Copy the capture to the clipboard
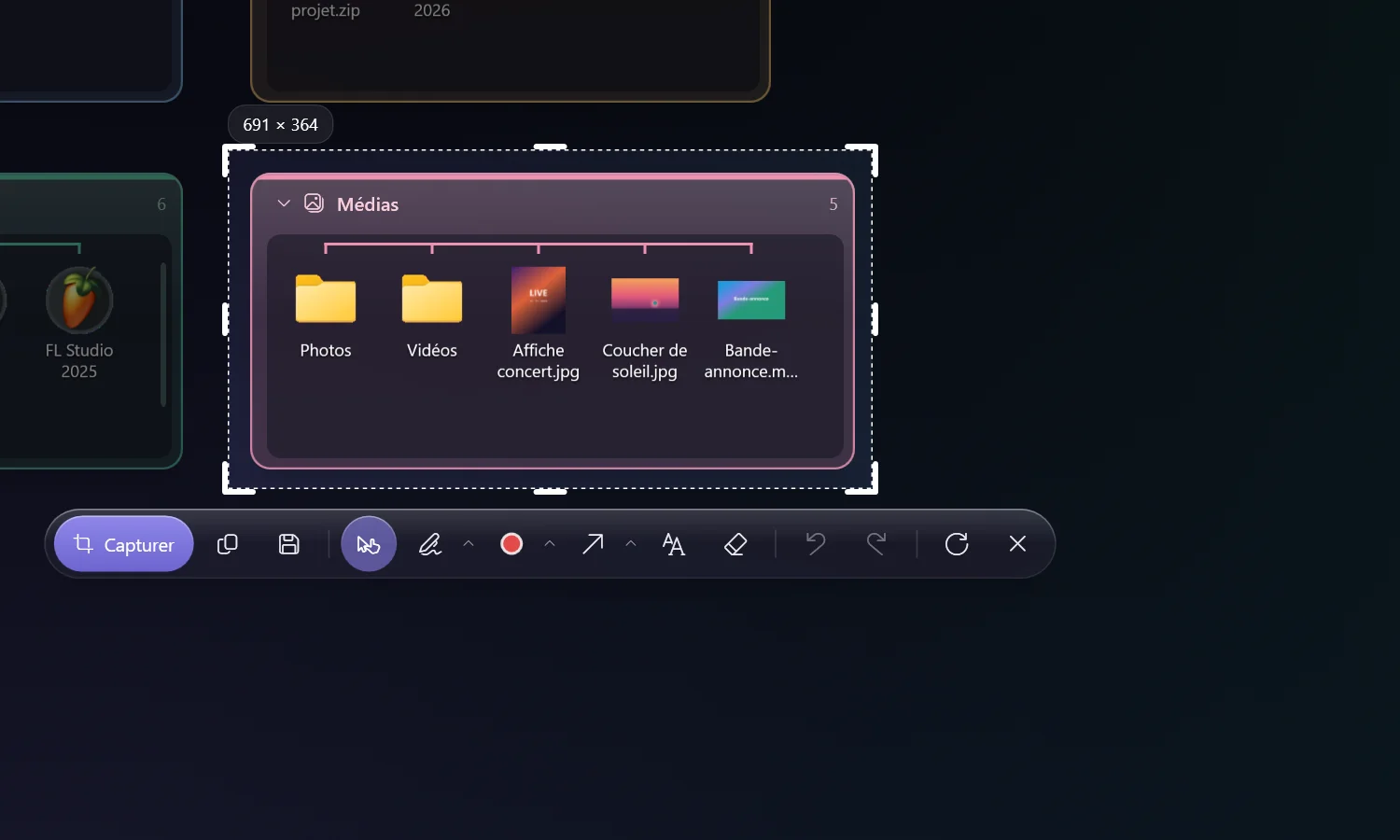 coord(228,544)
